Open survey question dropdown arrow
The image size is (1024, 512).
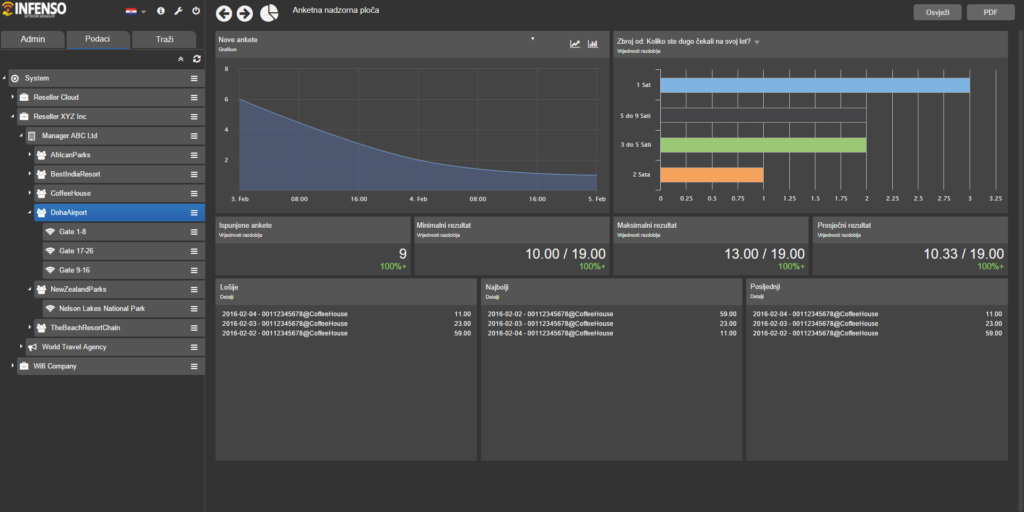pos(757,42)
